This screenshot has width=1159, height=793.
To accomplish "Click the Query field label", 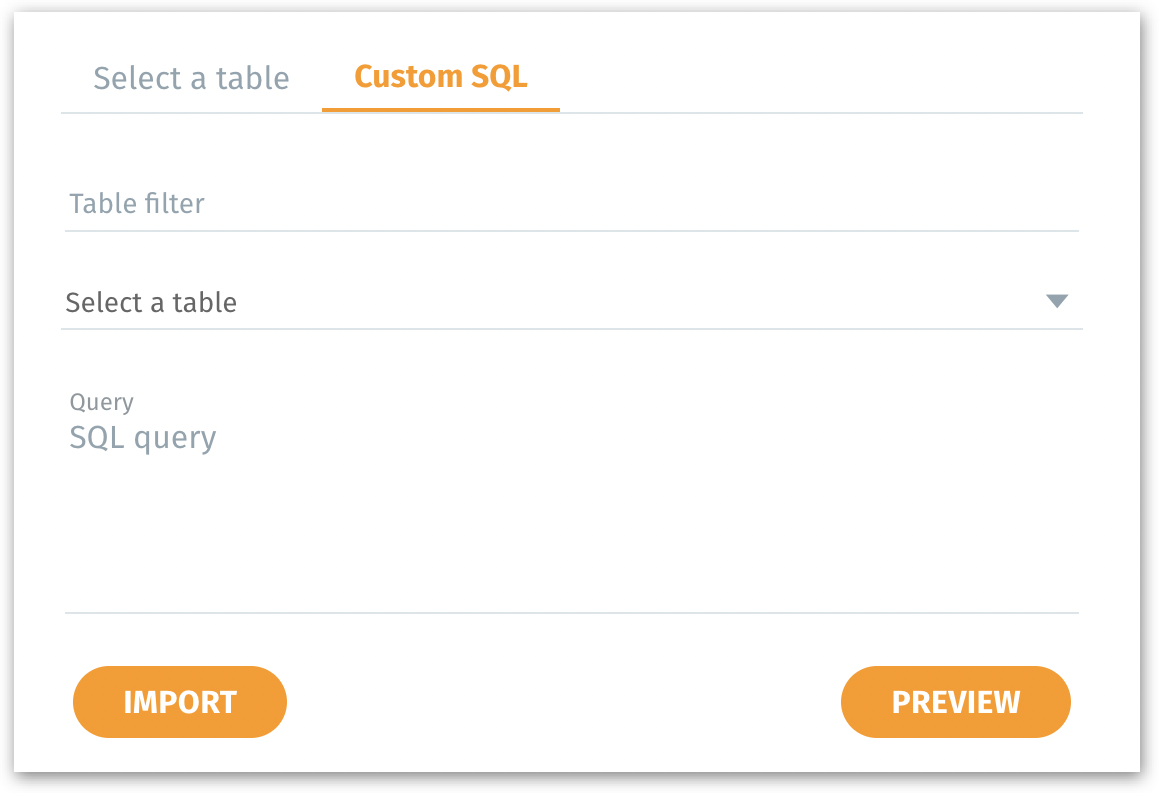I will 101,402.
